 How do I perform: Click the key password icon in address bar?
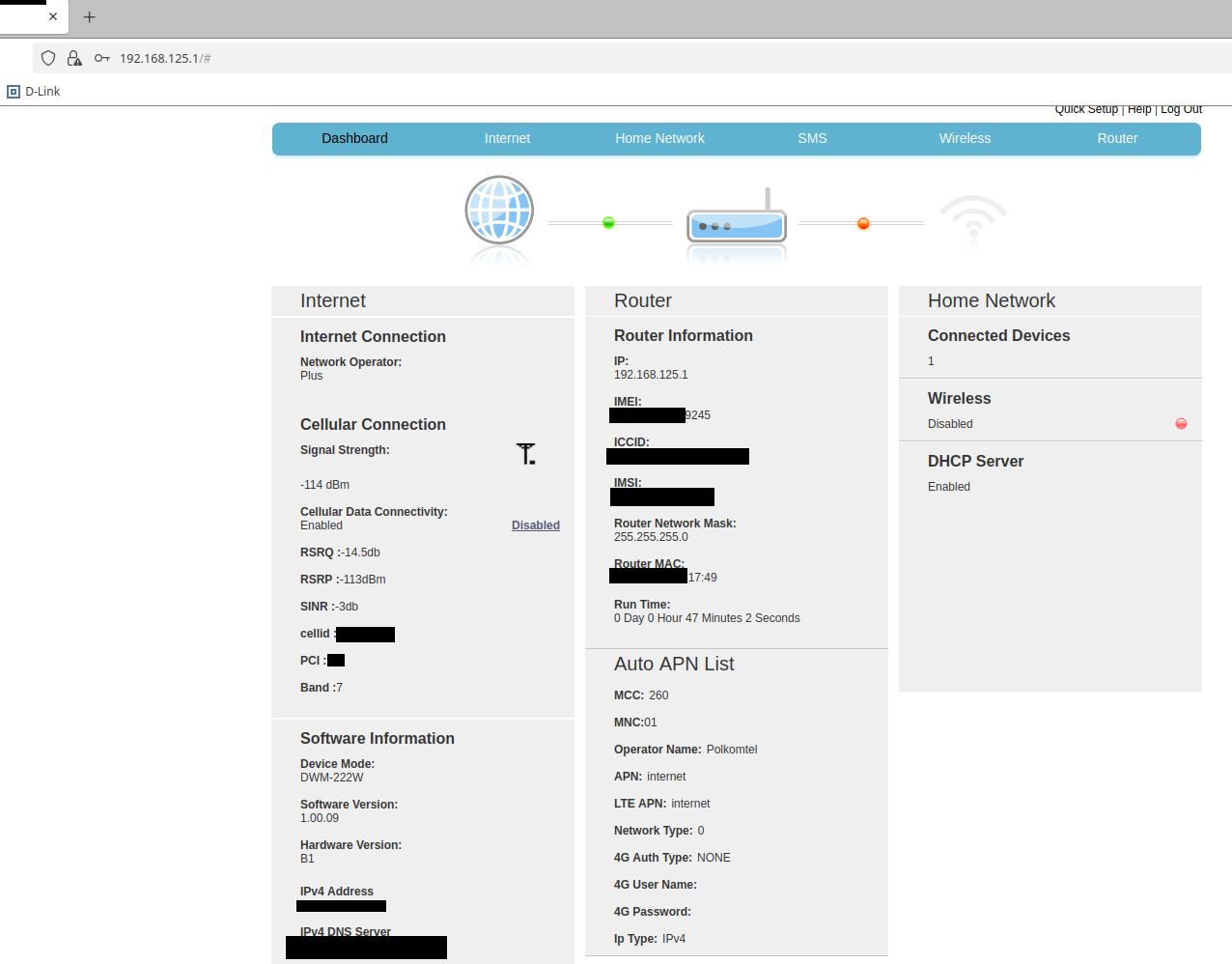pos(102,58)
